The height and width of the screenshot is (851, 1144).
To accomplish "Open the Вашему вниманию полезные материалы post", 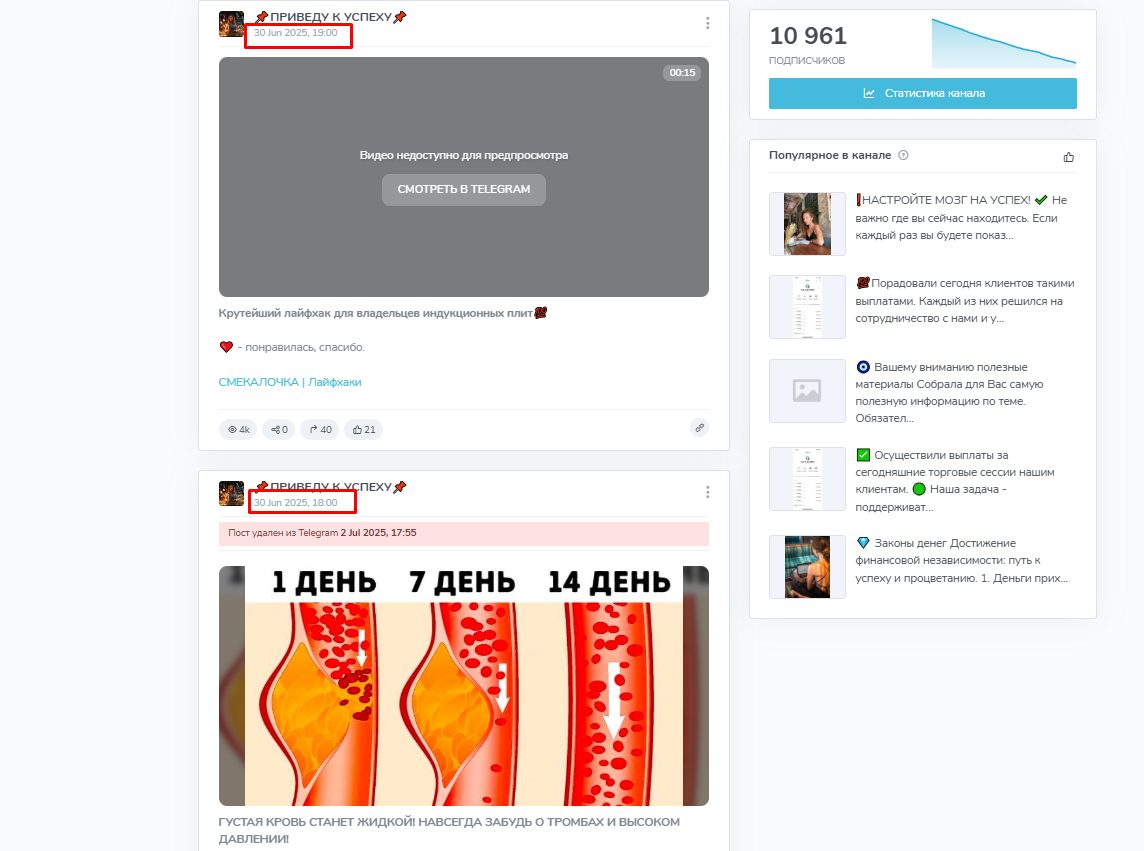I will tap(950, 392).
